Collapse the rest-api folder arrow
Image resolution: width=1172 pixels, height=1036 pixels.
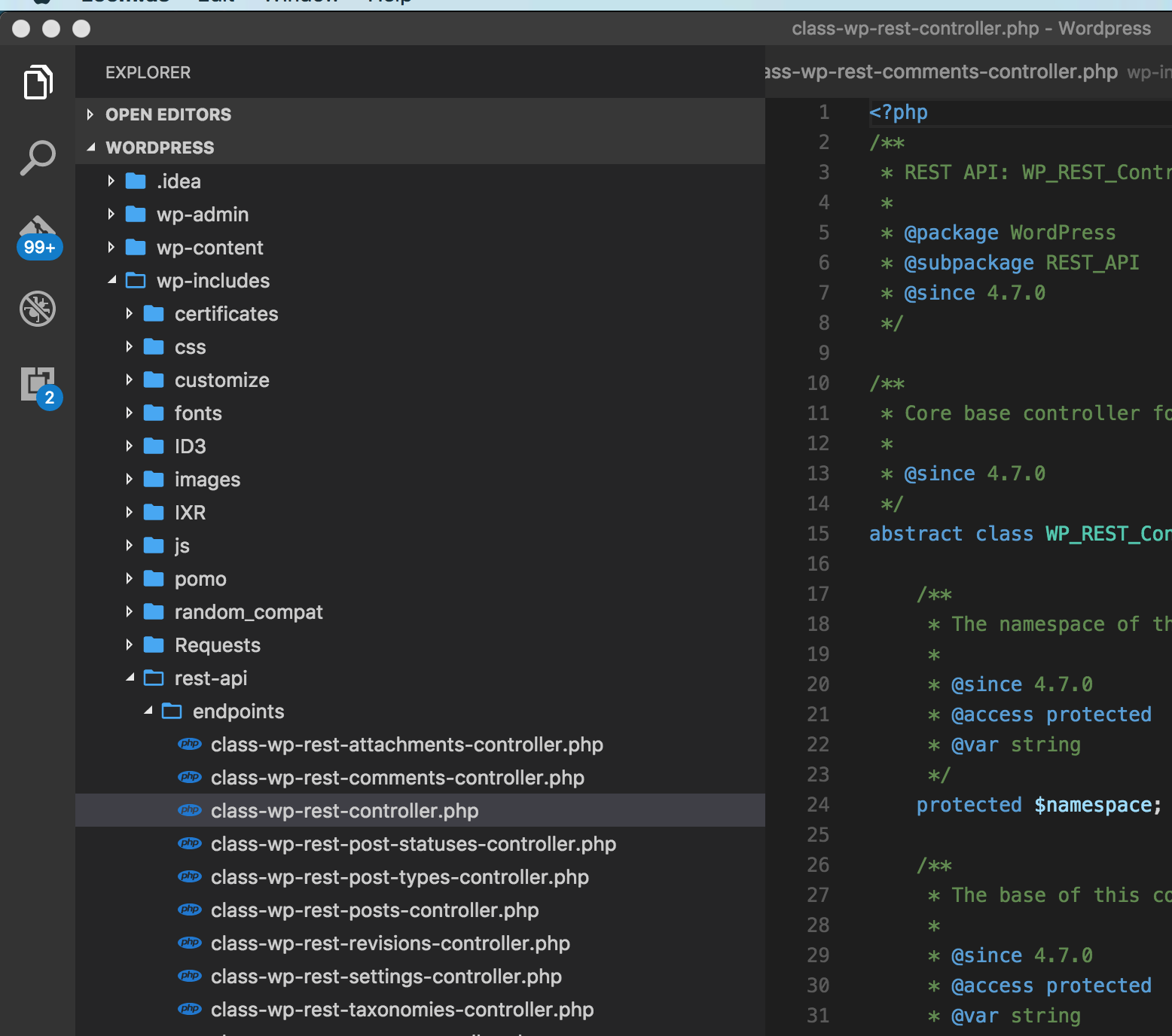point(130,678)
